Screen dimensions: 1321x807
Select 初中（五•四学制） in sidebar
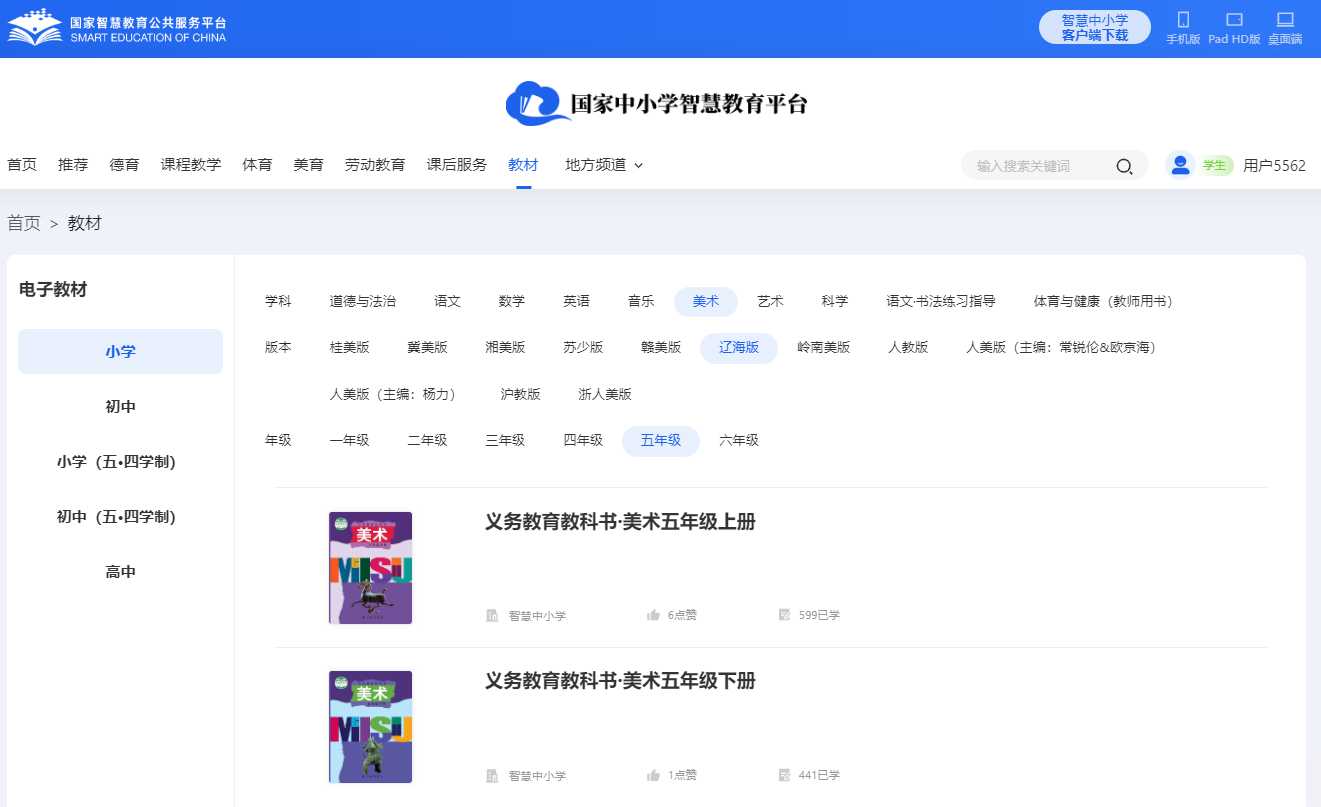pyautogui.click(x=120, y=517)
